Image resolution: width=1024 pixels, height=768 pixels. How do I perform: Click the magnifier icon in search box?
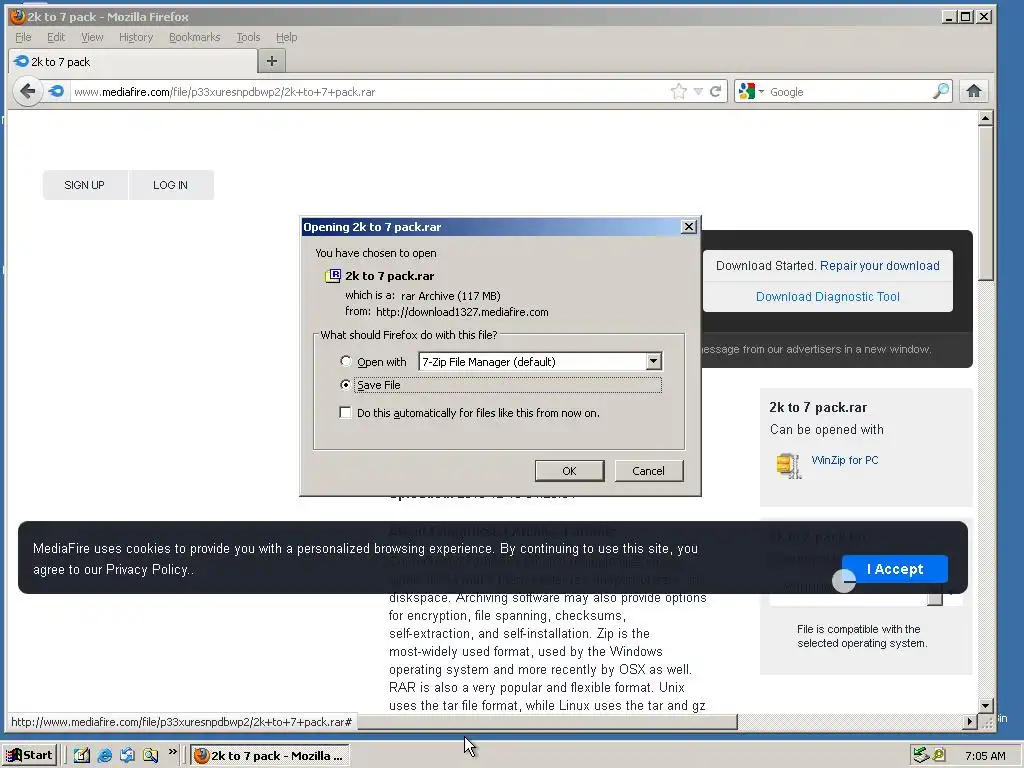pyautogui.click(x=940, y=91)
